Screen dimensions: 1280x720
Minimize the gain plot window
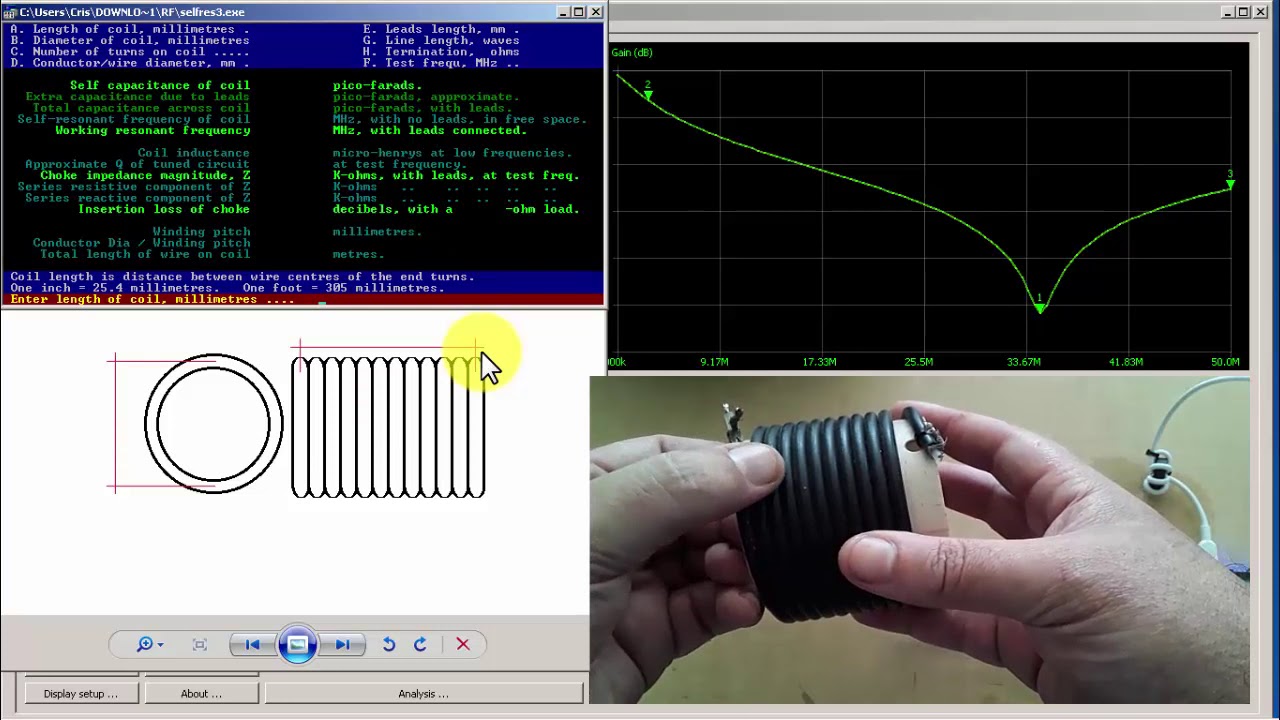(x=1228, y=12)
